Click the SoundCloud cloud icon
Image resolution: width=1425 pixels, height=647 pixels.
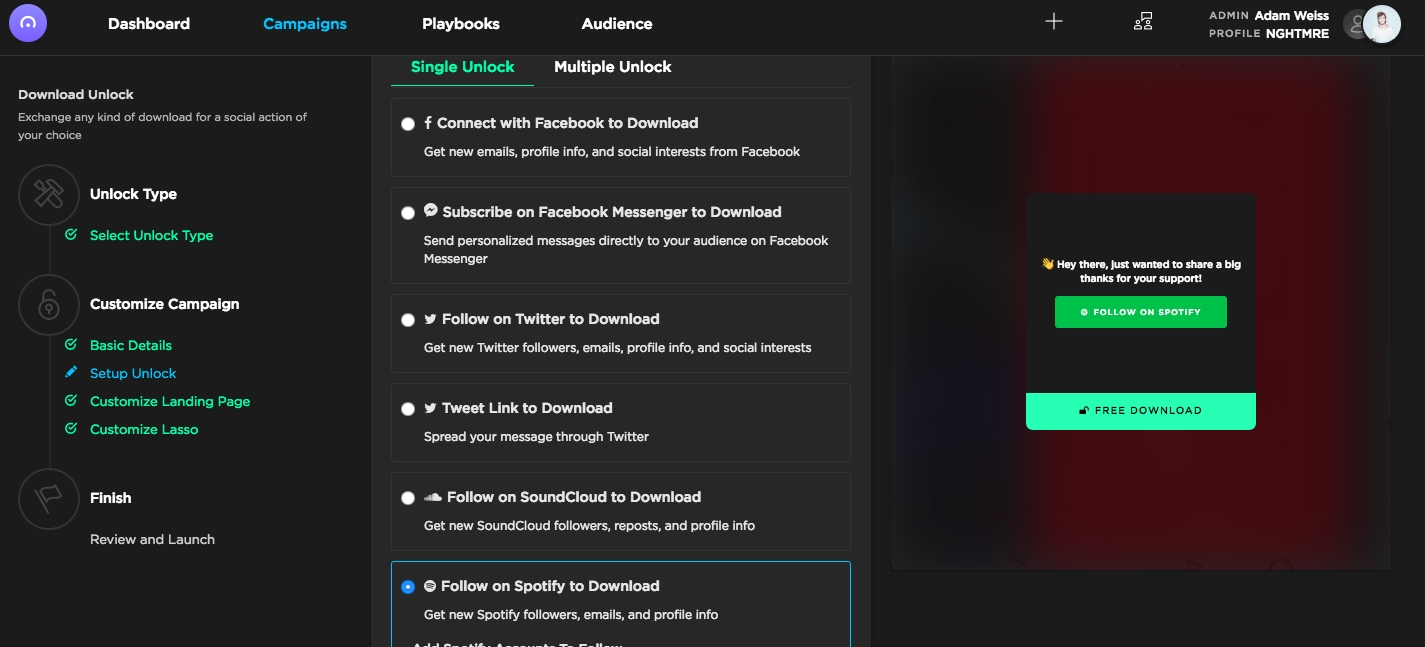(433, 497)
